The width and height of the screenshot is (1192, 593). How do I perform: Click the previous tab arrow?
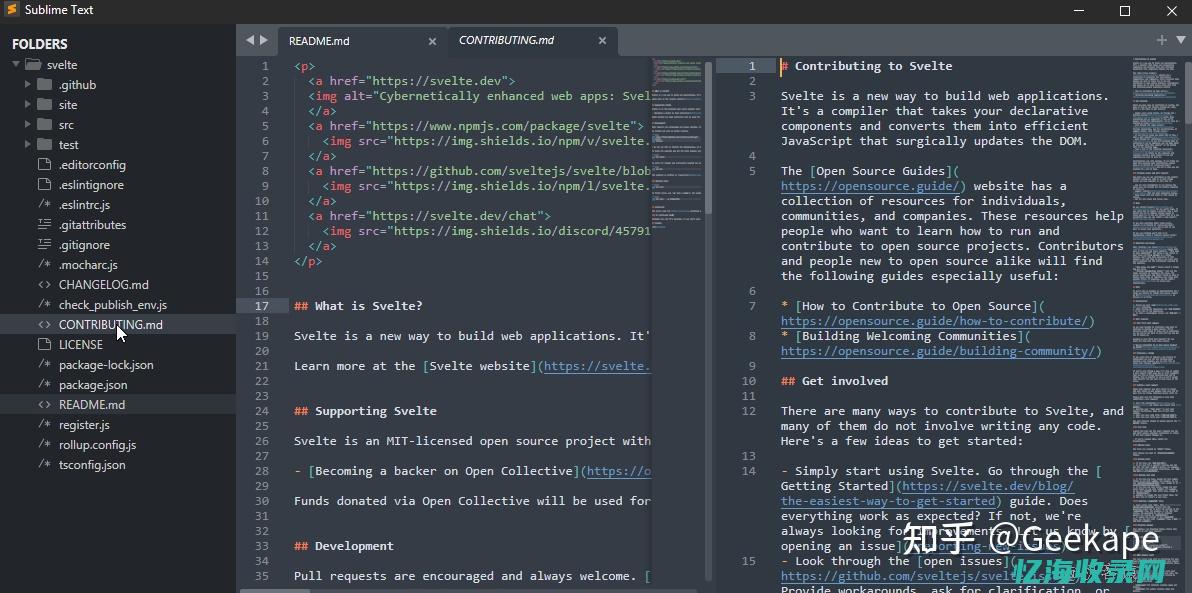pos(249,40)
